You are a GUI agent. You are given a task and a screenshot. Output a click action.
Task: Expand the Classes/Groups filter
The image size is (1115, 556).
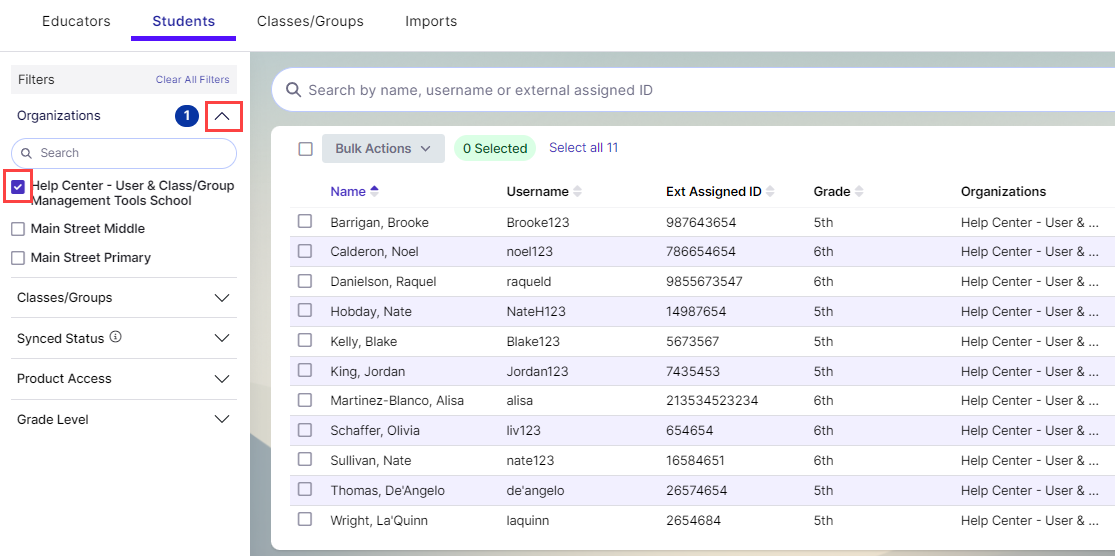click(222, 298)
